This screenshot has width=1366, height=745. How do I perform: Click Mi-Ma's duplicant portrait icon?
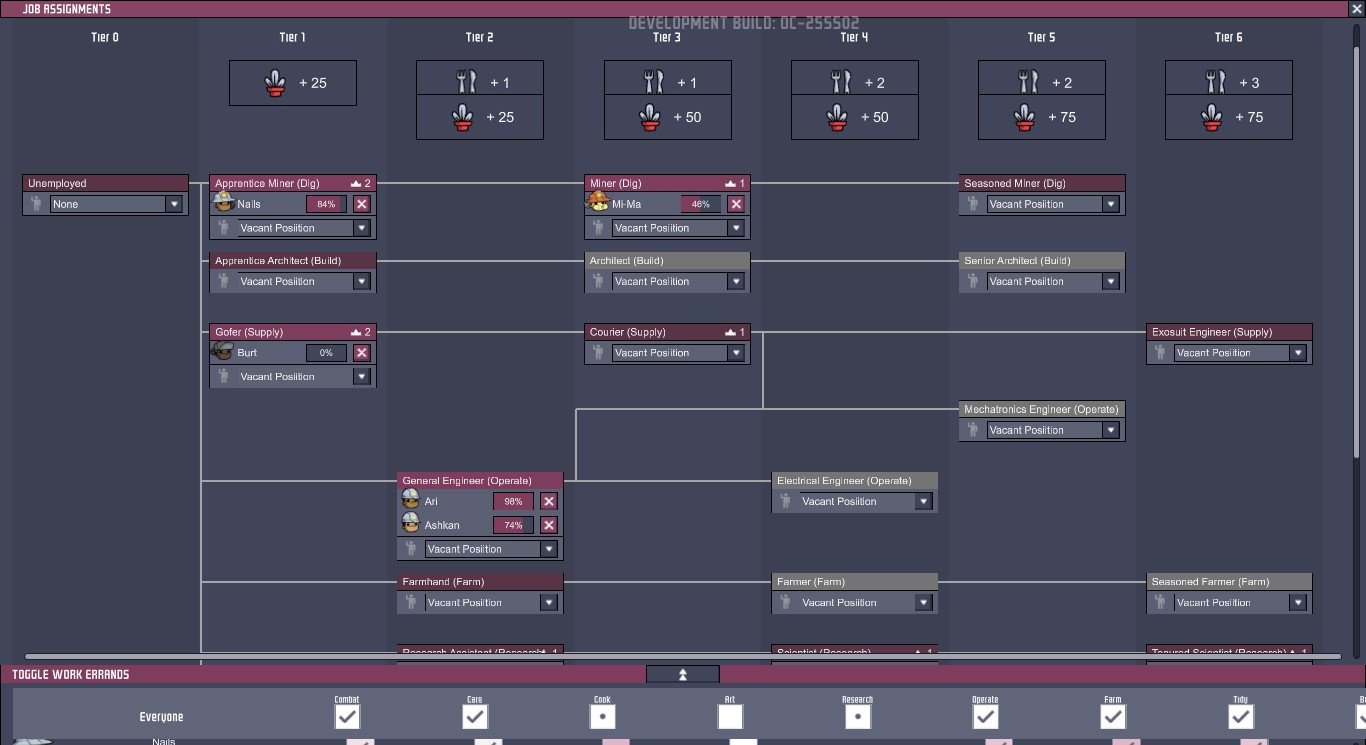[598, 203]
